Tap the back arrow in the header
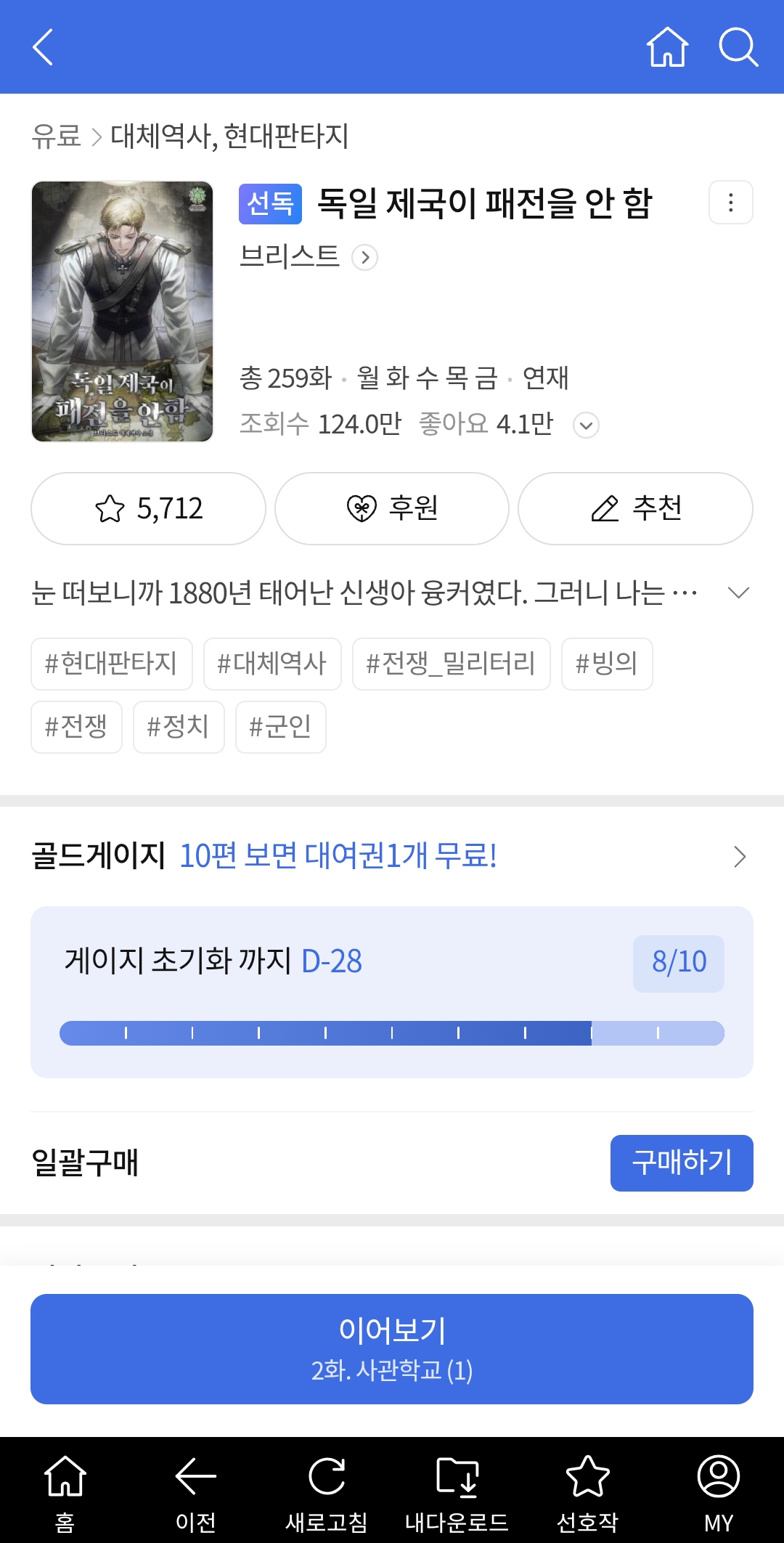The width and height of the screenshot is (784, 1543). click(x=44, y=47)
